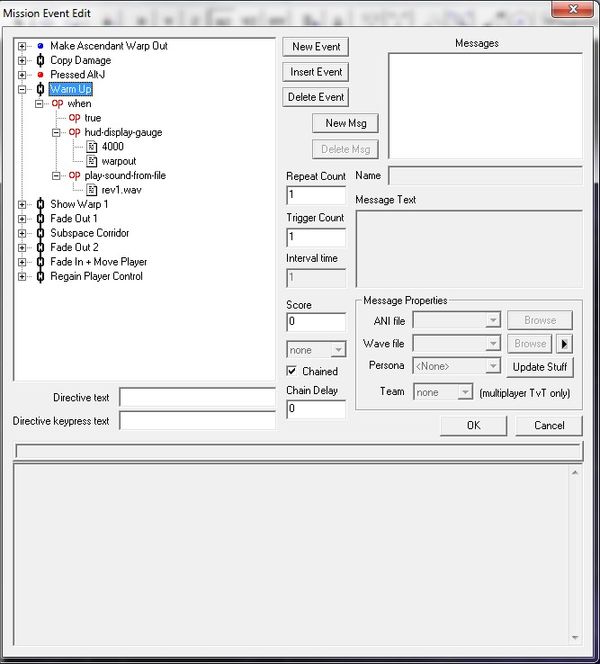Expand the Regain Player Control event

point(22,276)
